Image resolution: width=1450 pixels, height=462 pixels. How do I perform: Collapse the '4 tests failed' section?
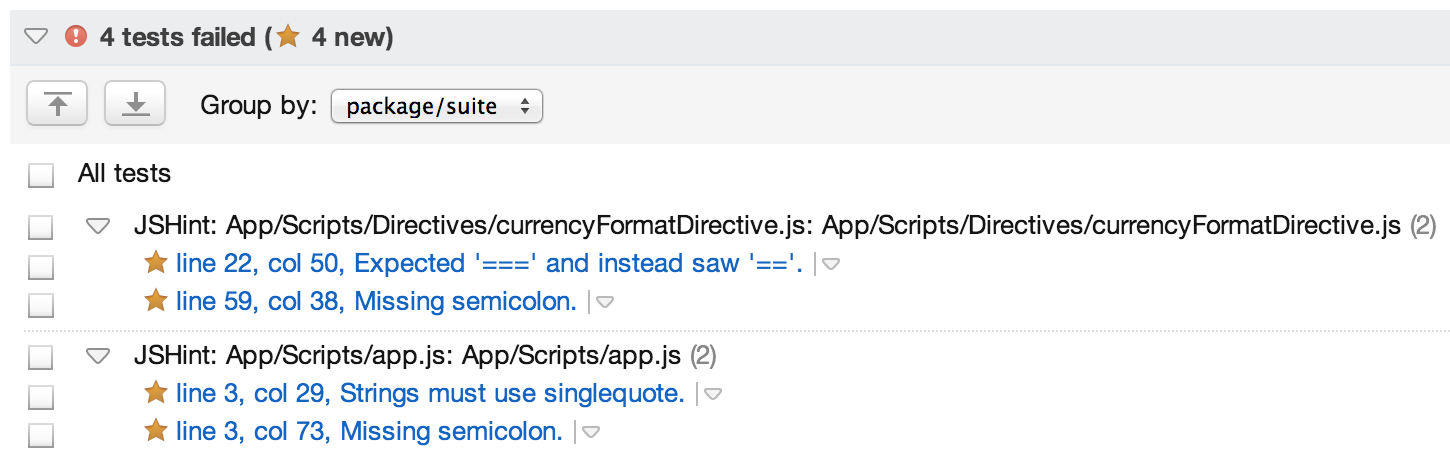click(x=36, y=38)
